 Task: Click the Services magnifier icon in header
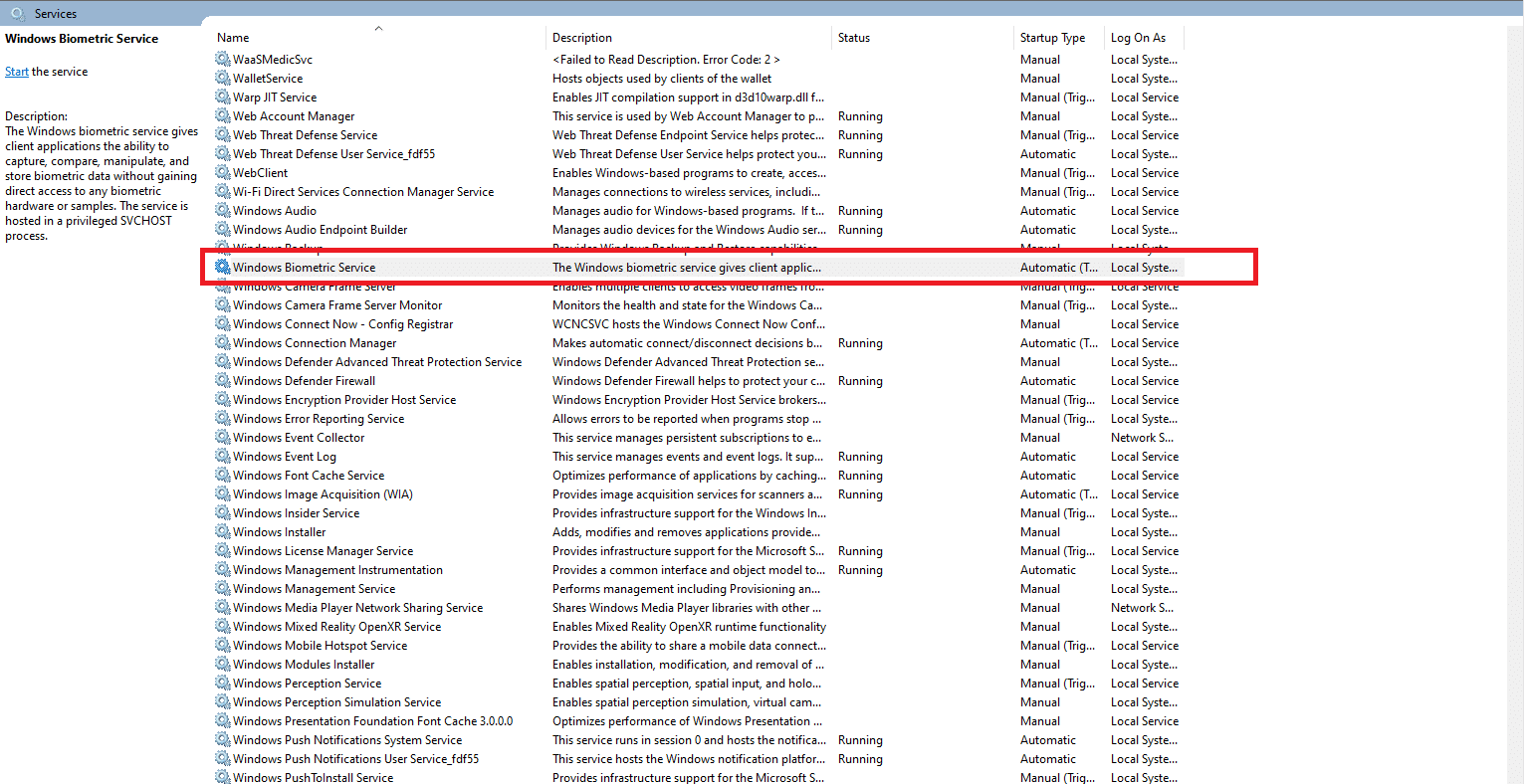pyautogui.click(x=17, y=13)
